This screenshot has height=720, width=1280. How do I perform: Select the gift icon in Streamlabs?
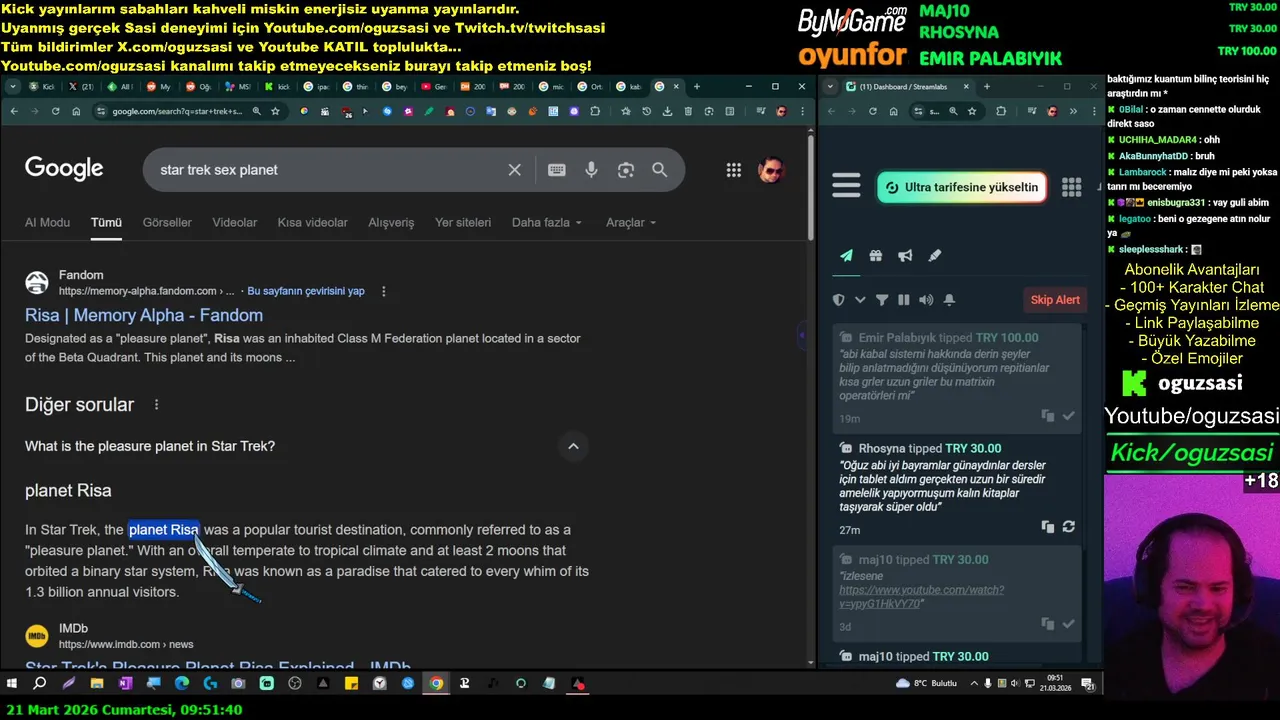pyautogui.click(x=876, y=255)
